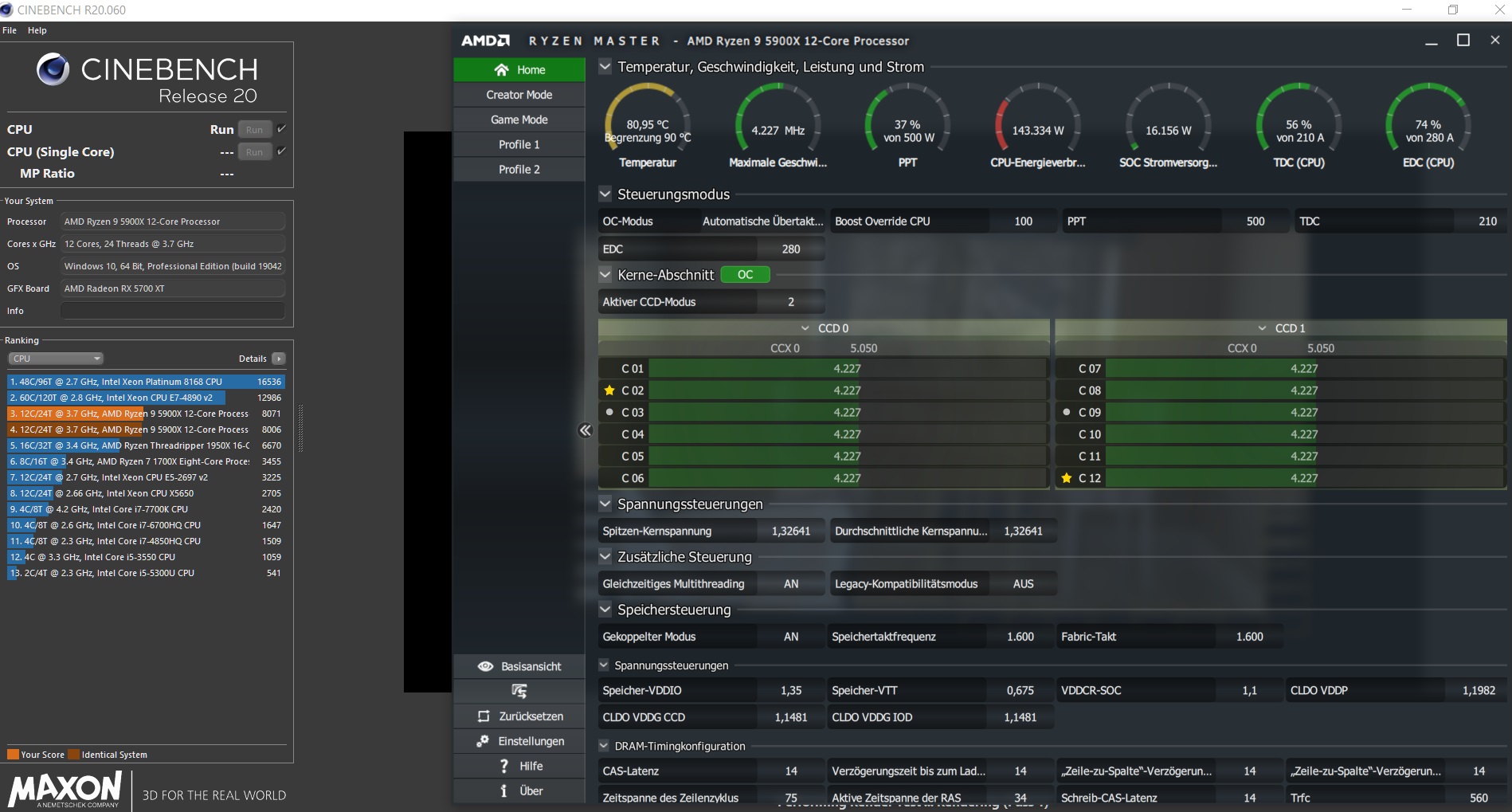Image resolution: width=1512 pixels, height=812 pixels.
Task: Click the import/export profile arrows icon
Action: pos(519,691)
